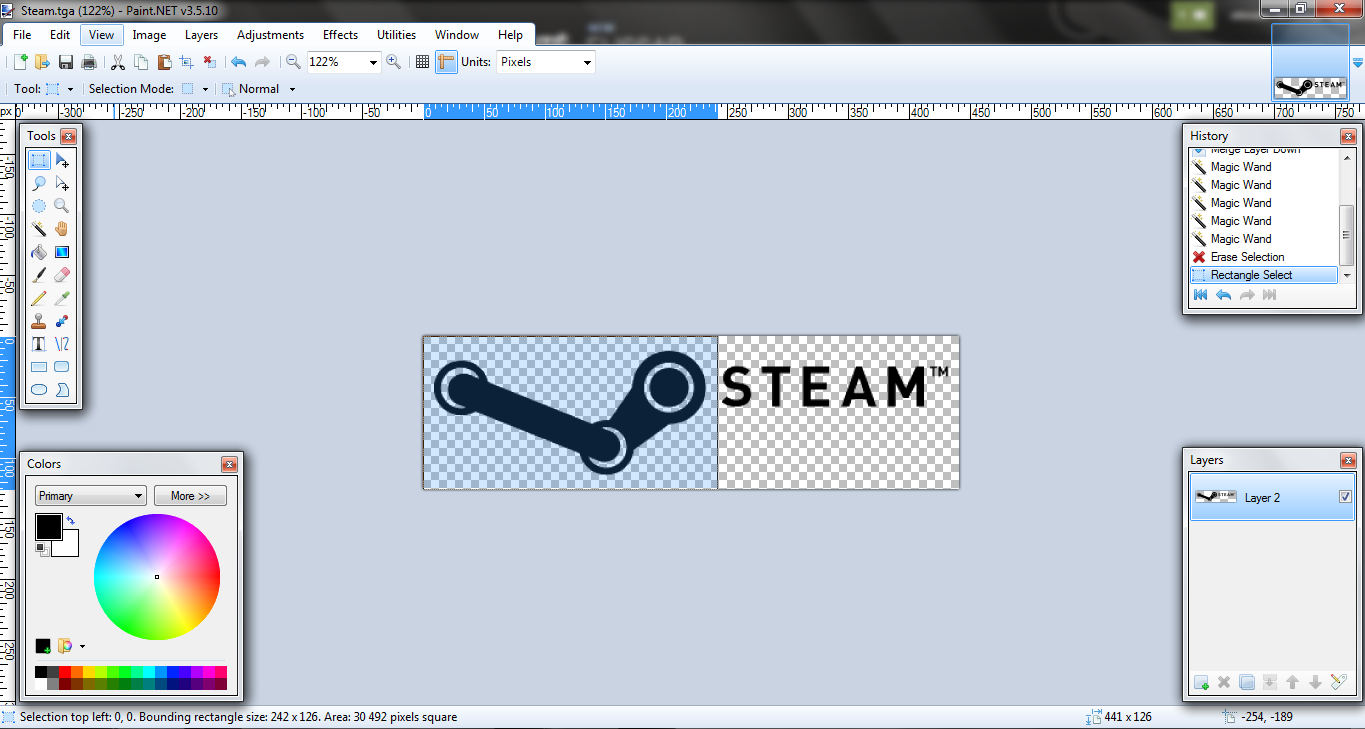Image resolution: width=1365 pixels, height=729 pixels.
Task: Click the Zoom Out magnifier icon
Action: point(293,62)
